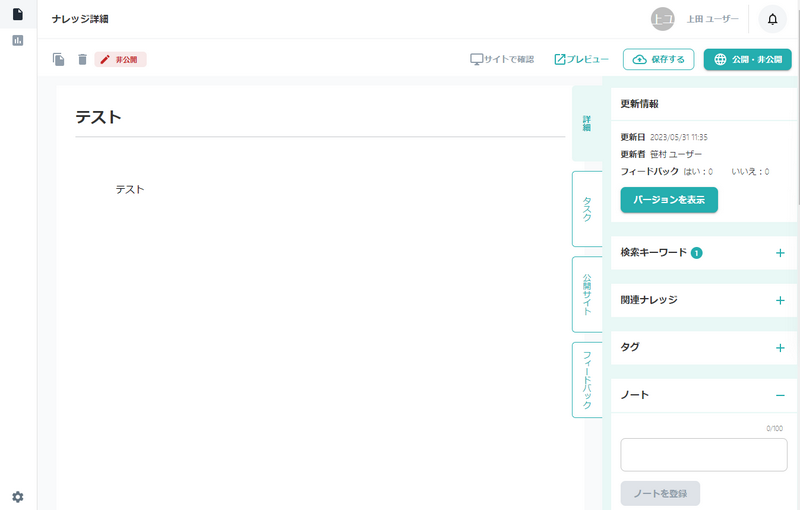This screenshot has height=510, width=800.
Task: Click the trash delete icon
Action: [82, 60]
